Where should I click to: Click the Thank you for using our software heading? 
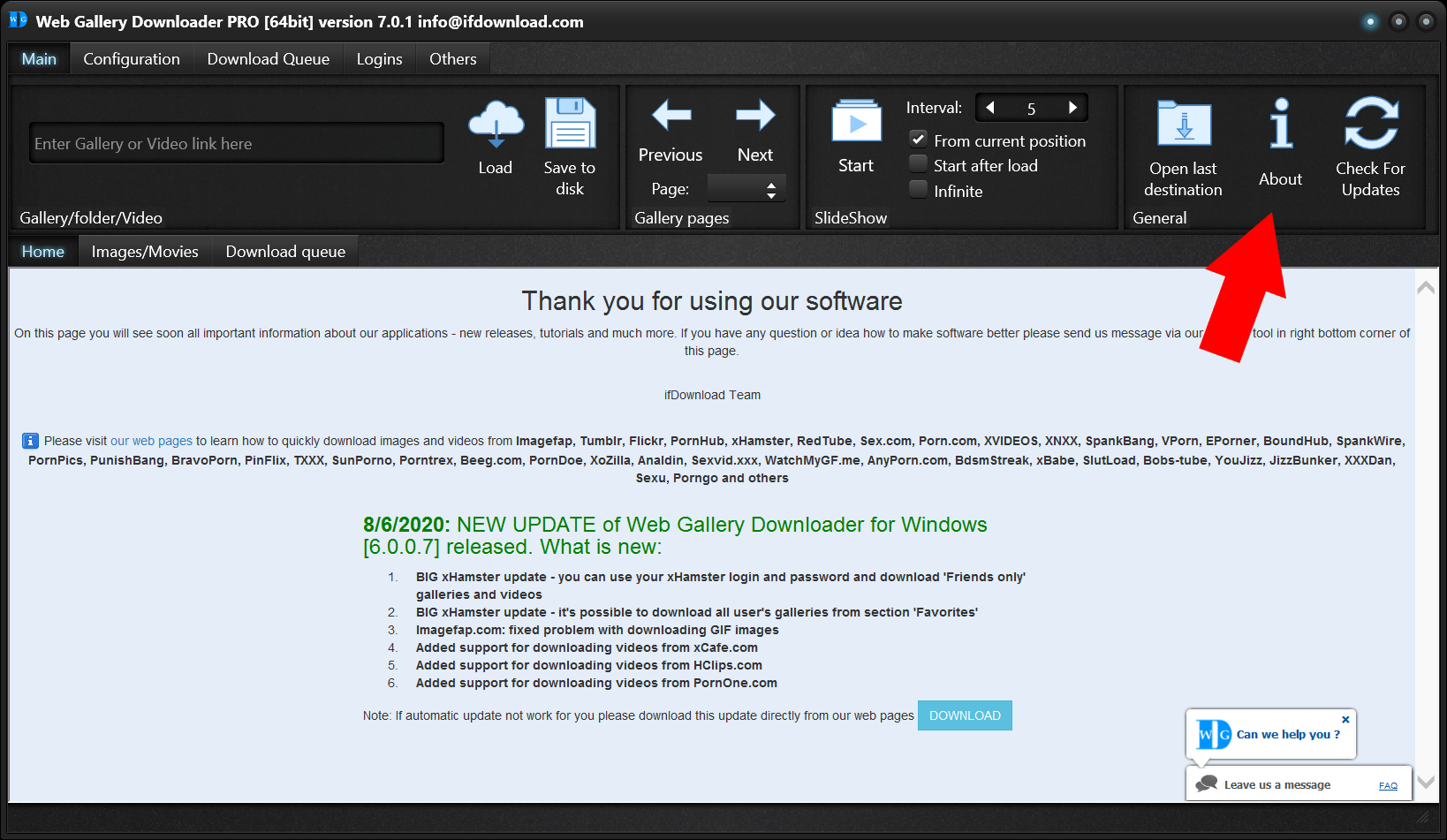click(x=712, y=301)
